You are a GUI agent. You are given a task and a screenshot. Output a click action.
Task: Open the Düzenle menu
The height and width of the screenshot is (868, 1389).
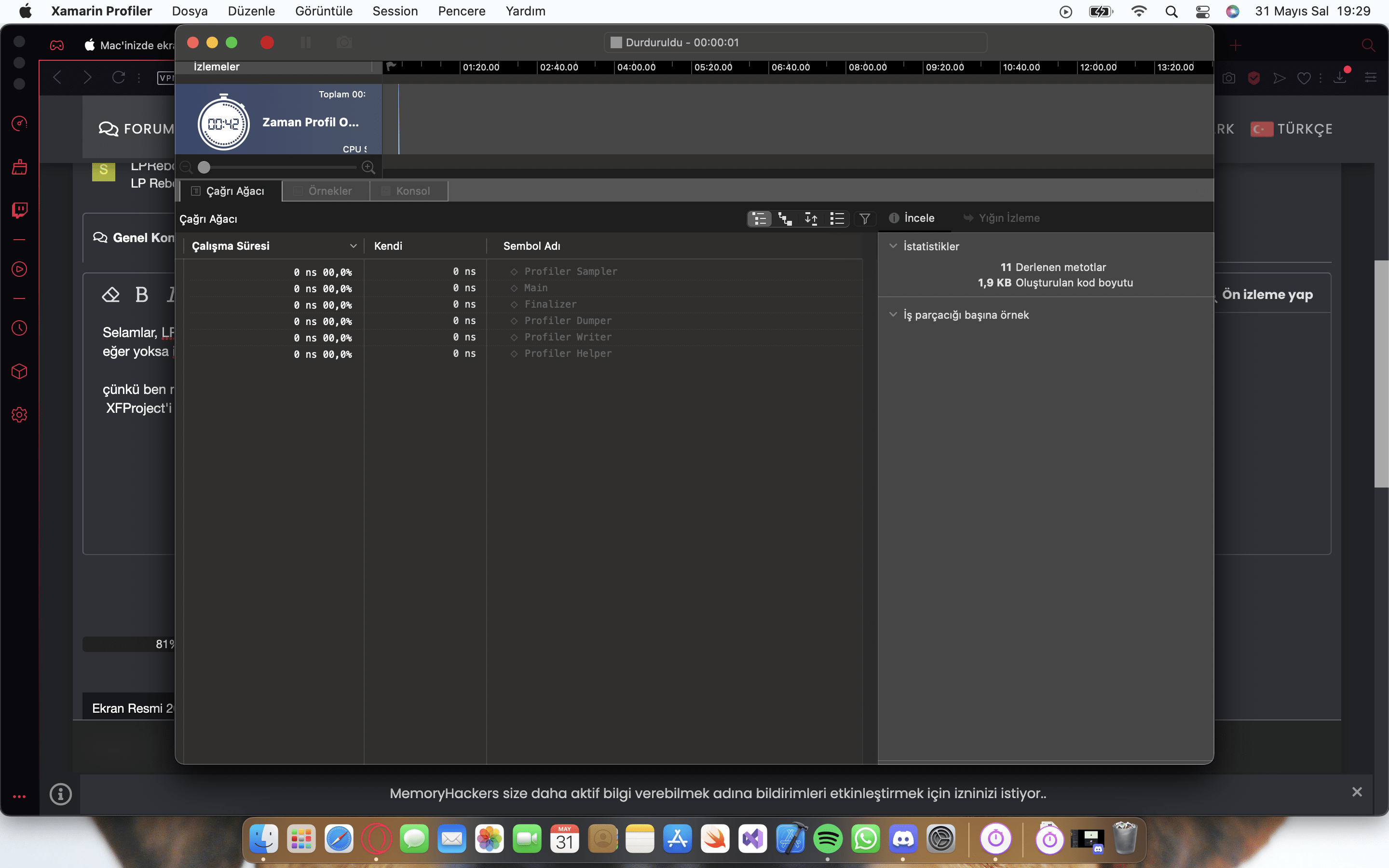tap(251, 11)
